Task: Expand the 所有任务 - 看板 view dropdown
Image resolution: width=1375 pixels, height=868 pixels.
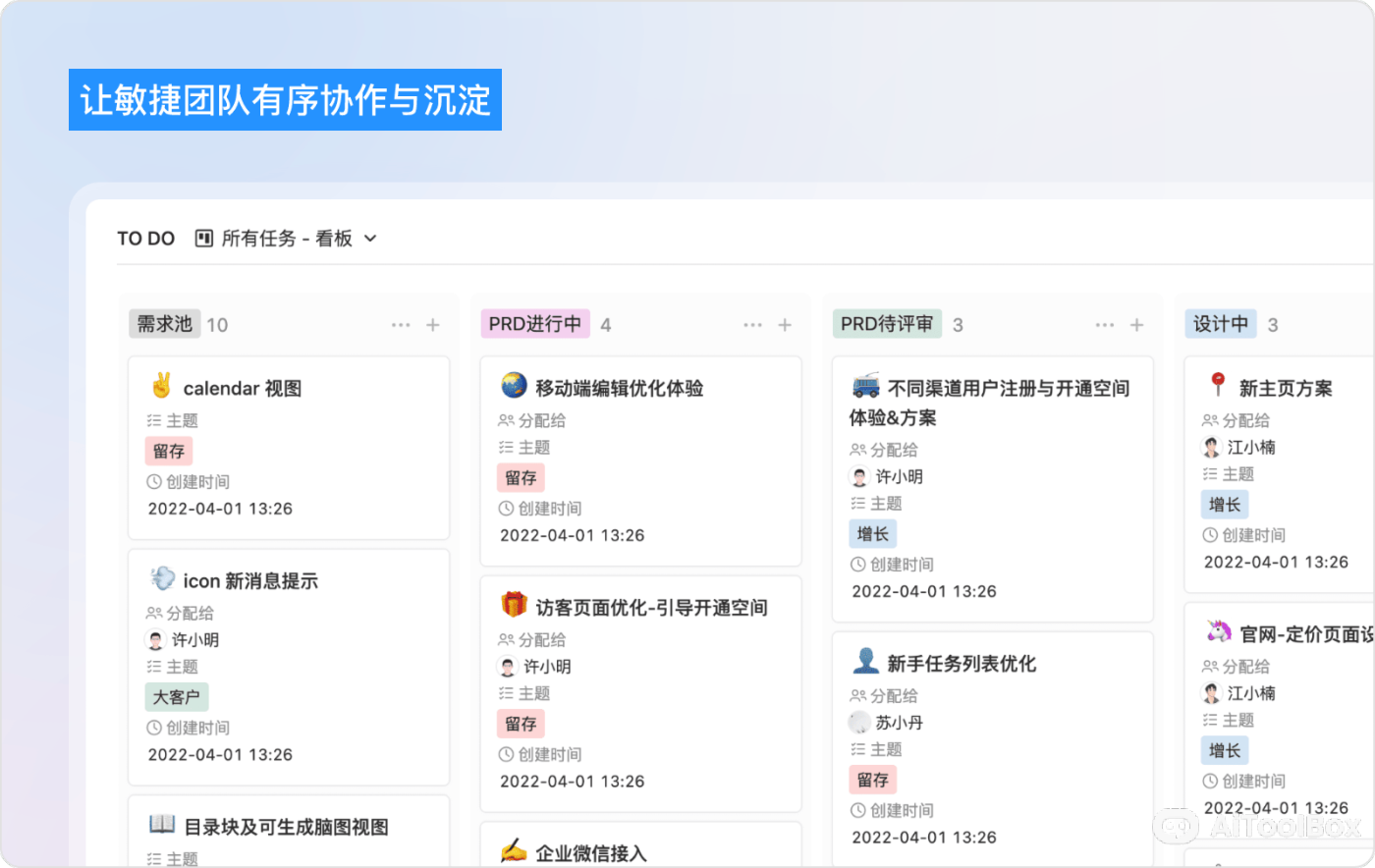Action: point(370,239)
